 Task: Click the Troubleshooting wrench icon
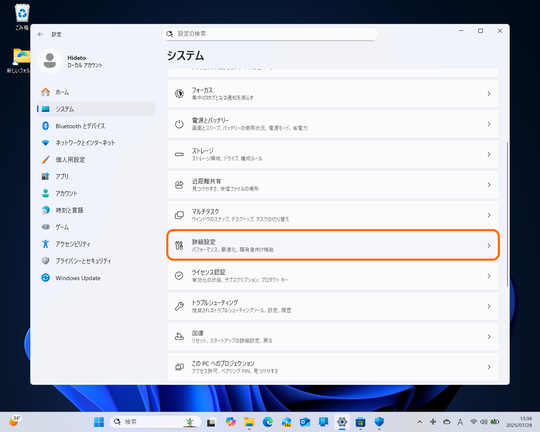pos(179,306)
